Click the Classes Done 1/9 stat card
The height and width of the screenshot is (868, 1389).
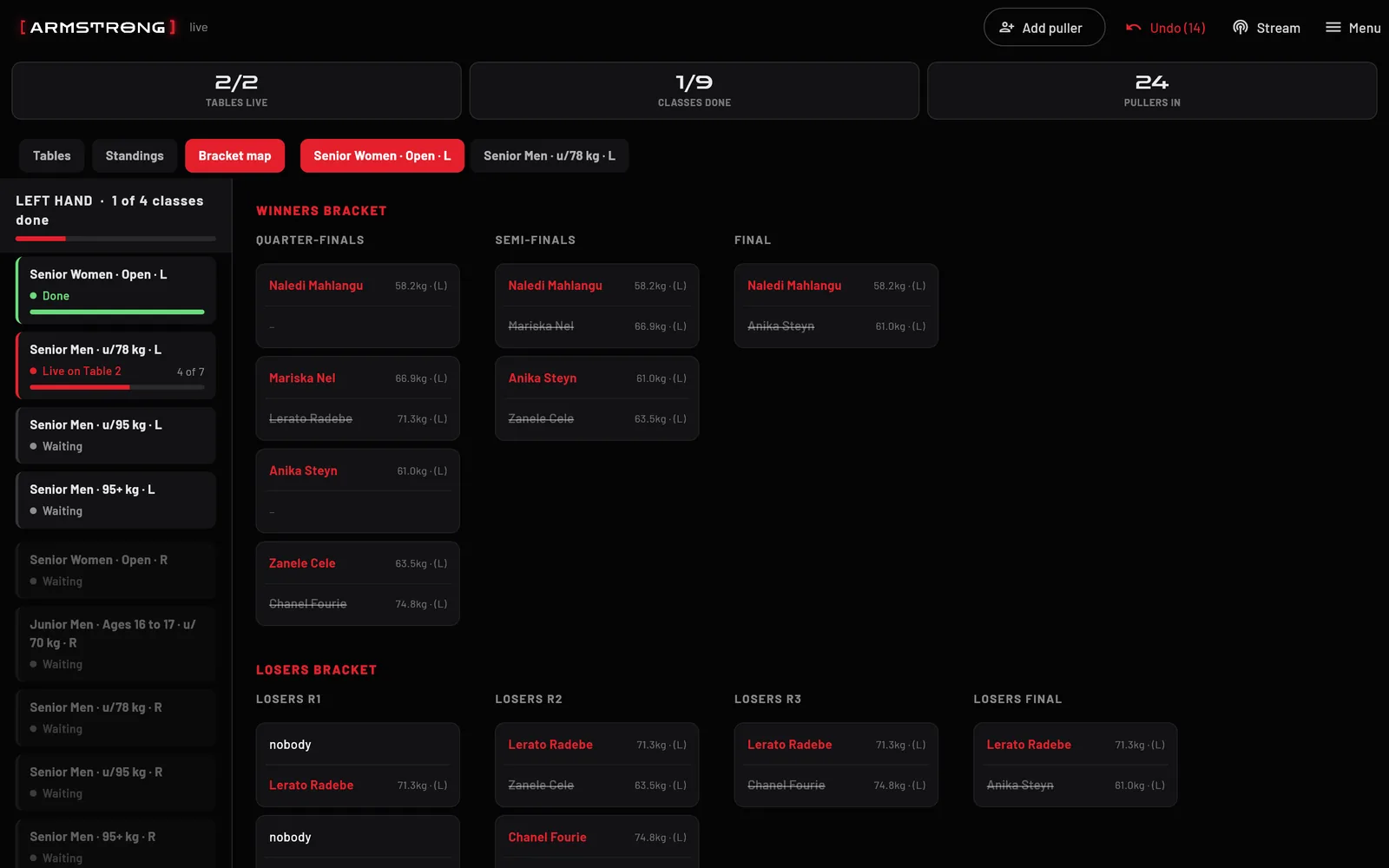click(694, 90)
